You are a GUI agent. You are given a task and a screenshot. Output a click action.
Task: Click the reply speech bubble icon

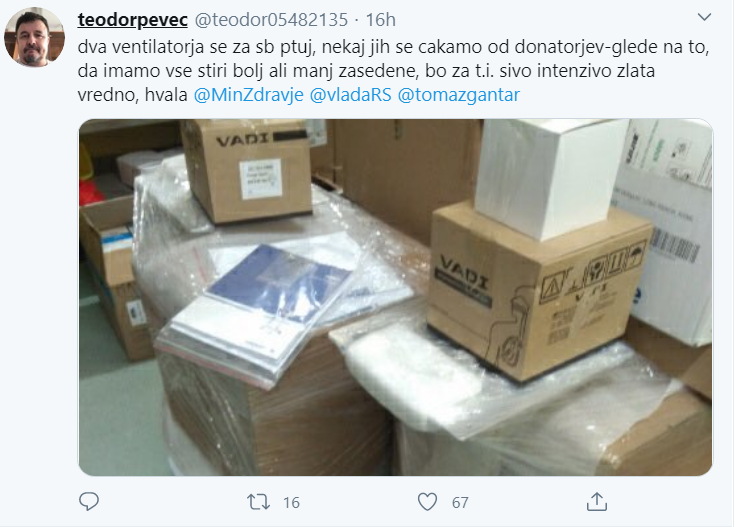coord(89,502)
